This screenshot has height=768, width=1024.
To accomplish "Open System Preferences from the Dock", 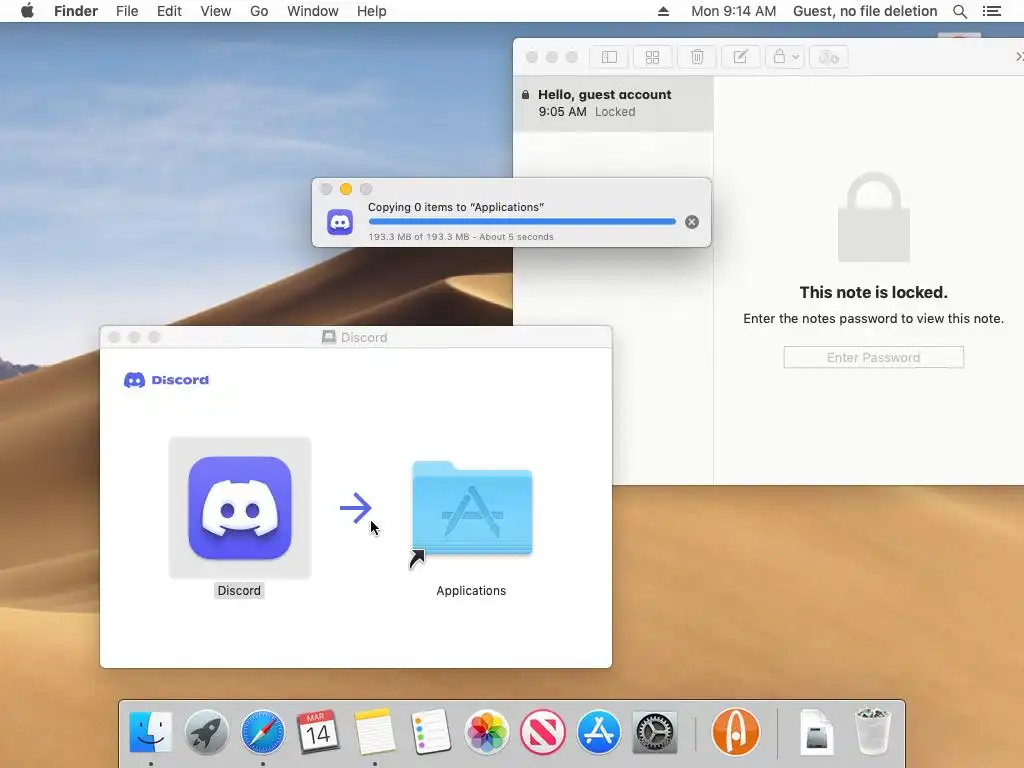I will coord(654,732).
